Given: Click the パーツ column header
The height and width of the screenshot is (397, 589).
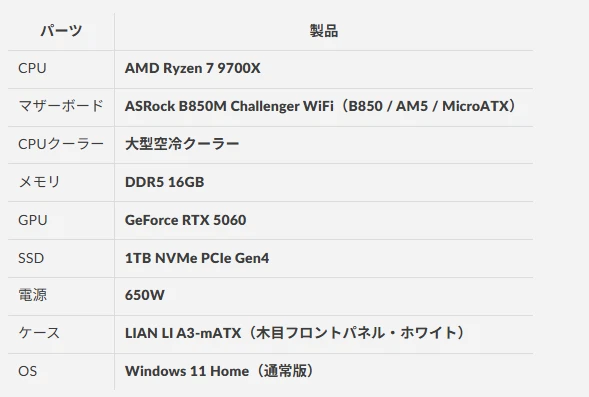Looking at the screenshot, I should pos(61,30).
